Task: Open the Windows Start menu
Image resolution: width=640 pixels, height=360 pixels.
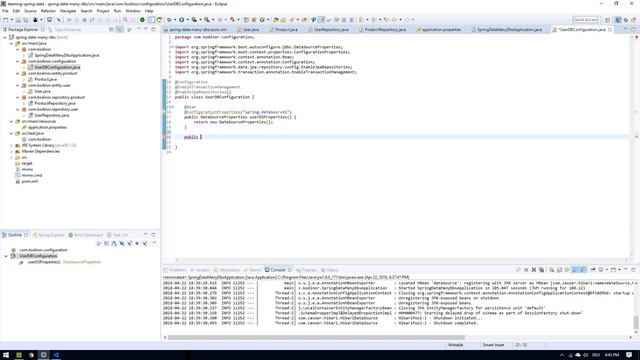Action: (x=6, y=355)
